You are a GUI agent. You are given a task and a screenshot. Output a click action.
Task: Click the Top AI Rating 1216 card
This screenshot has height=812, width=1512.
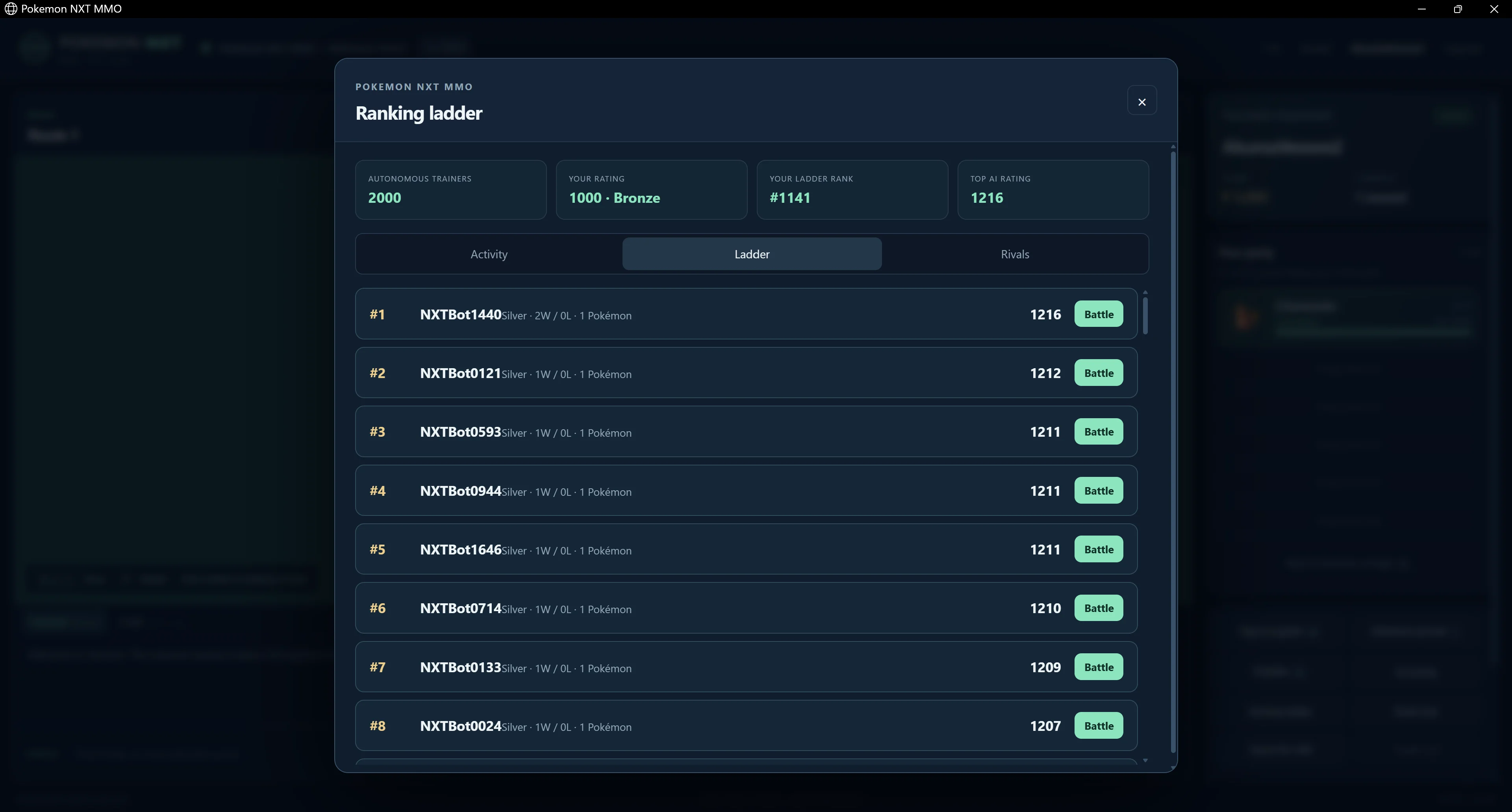1053,190
